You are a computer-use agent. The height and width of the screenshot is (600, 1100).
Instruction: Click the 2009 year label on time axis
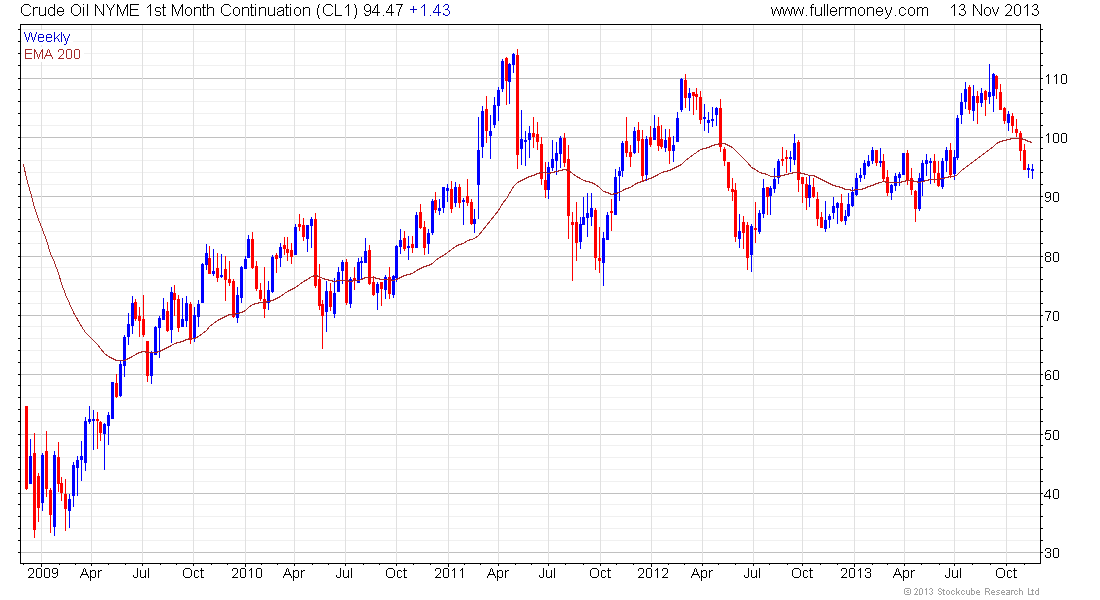point(43,573)
